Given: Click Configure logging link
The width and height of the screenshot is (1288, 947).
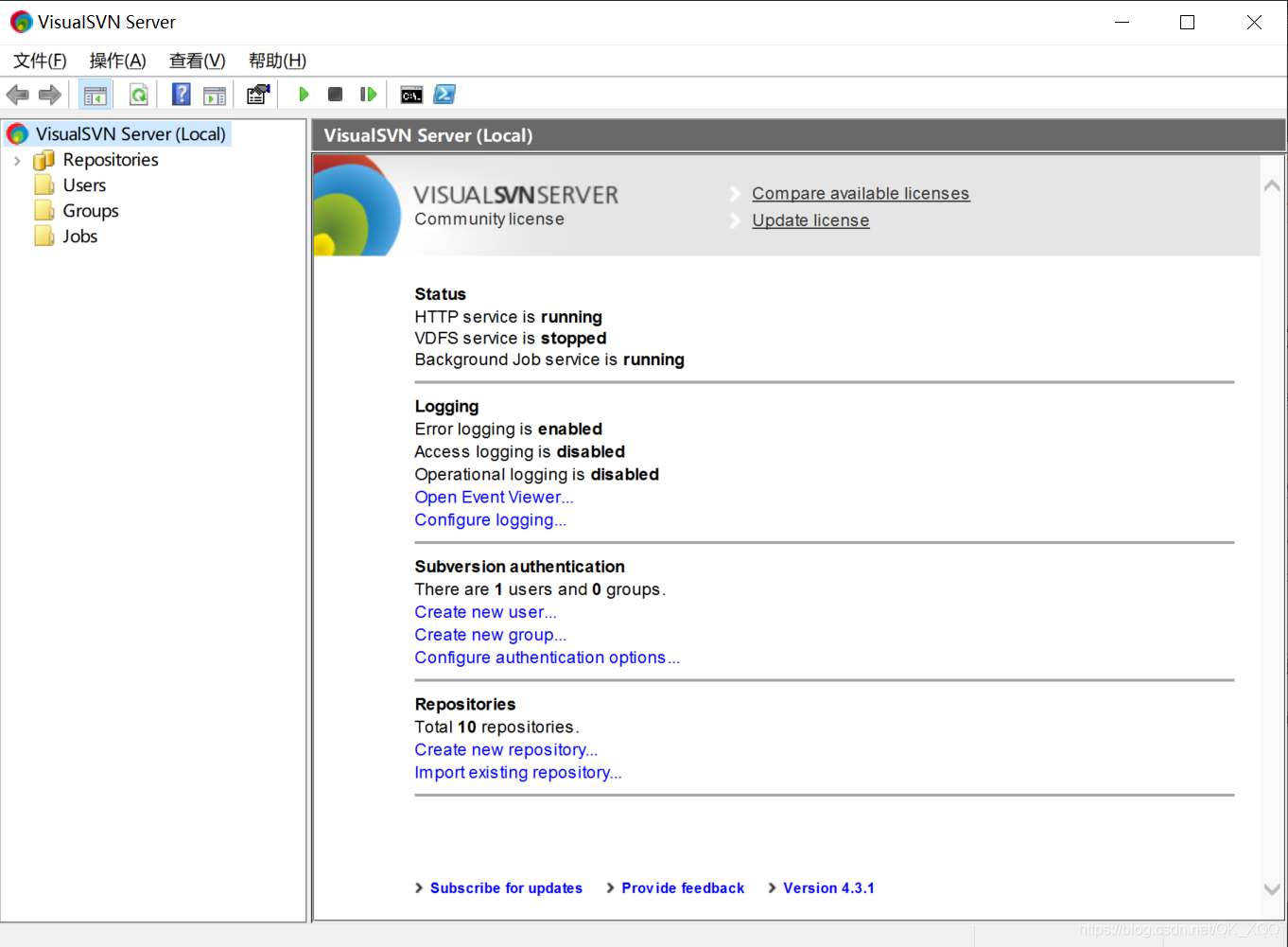Looking at the screenshot, I should (490, 520).
